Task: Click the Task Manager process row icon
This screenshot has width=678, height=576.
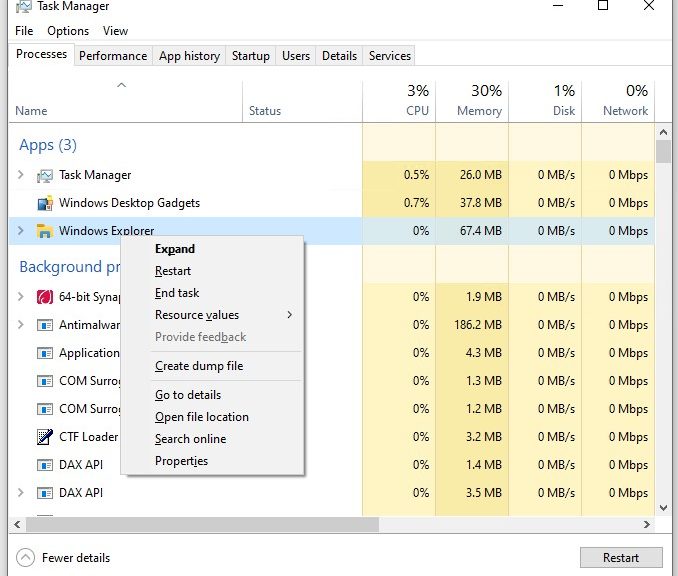Action: click(45, 176)
